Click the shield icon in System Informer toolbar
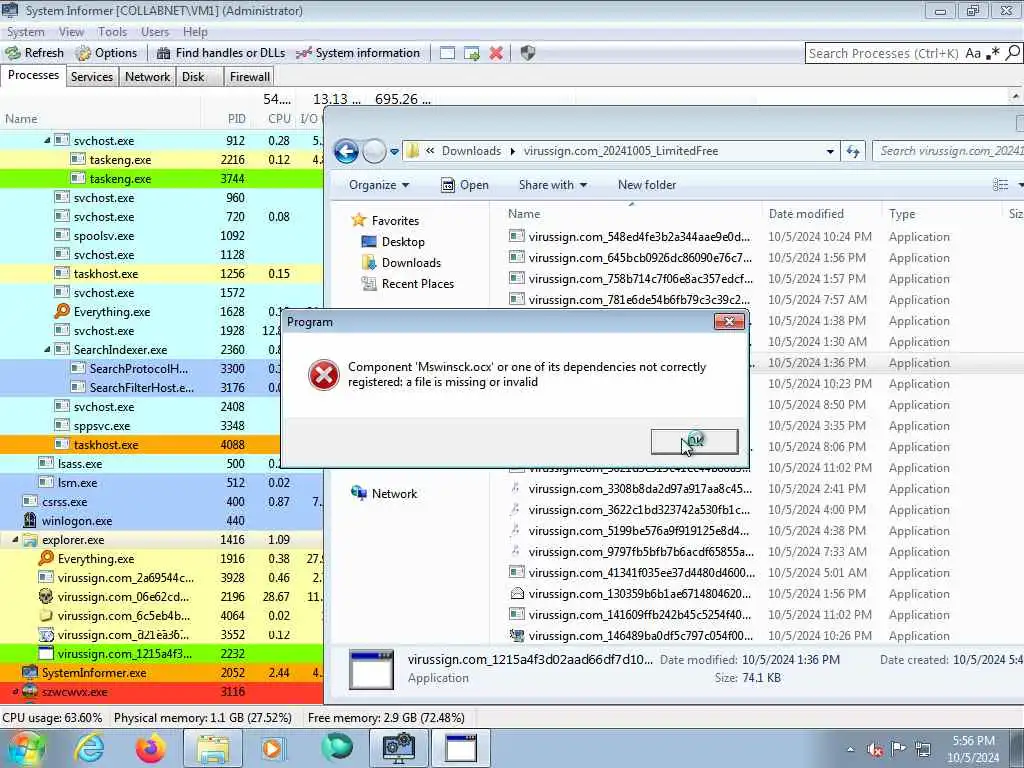1024x768 pixels. click(528, 53)
